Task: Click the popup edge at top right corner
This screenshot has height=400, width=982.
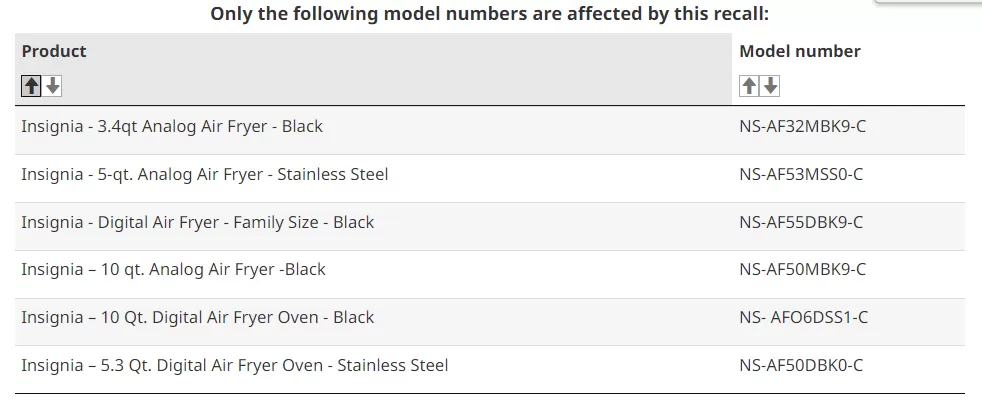Action: point(929,2)
